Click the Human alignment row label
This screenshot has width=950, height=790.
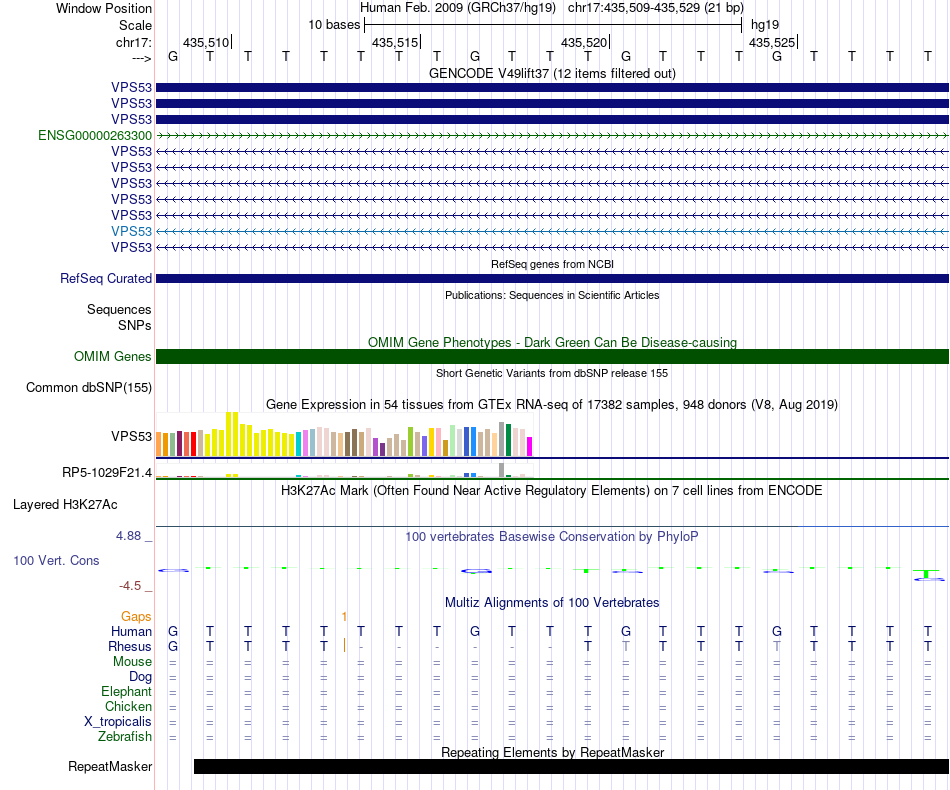click(131, 631)
